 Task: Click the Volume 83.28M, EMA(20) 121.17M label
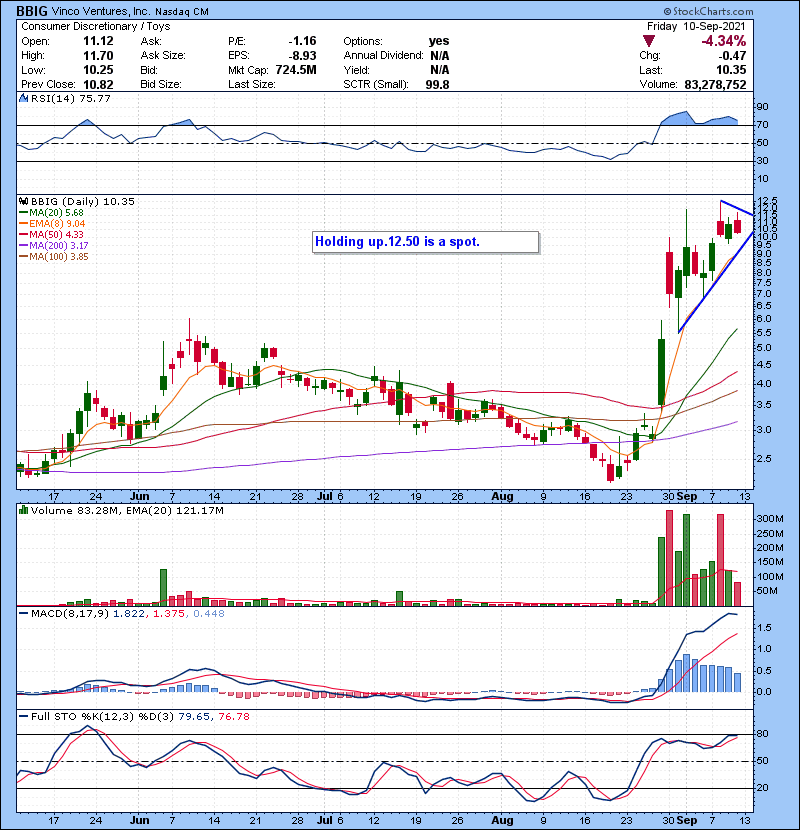click(x=127, y=511)
